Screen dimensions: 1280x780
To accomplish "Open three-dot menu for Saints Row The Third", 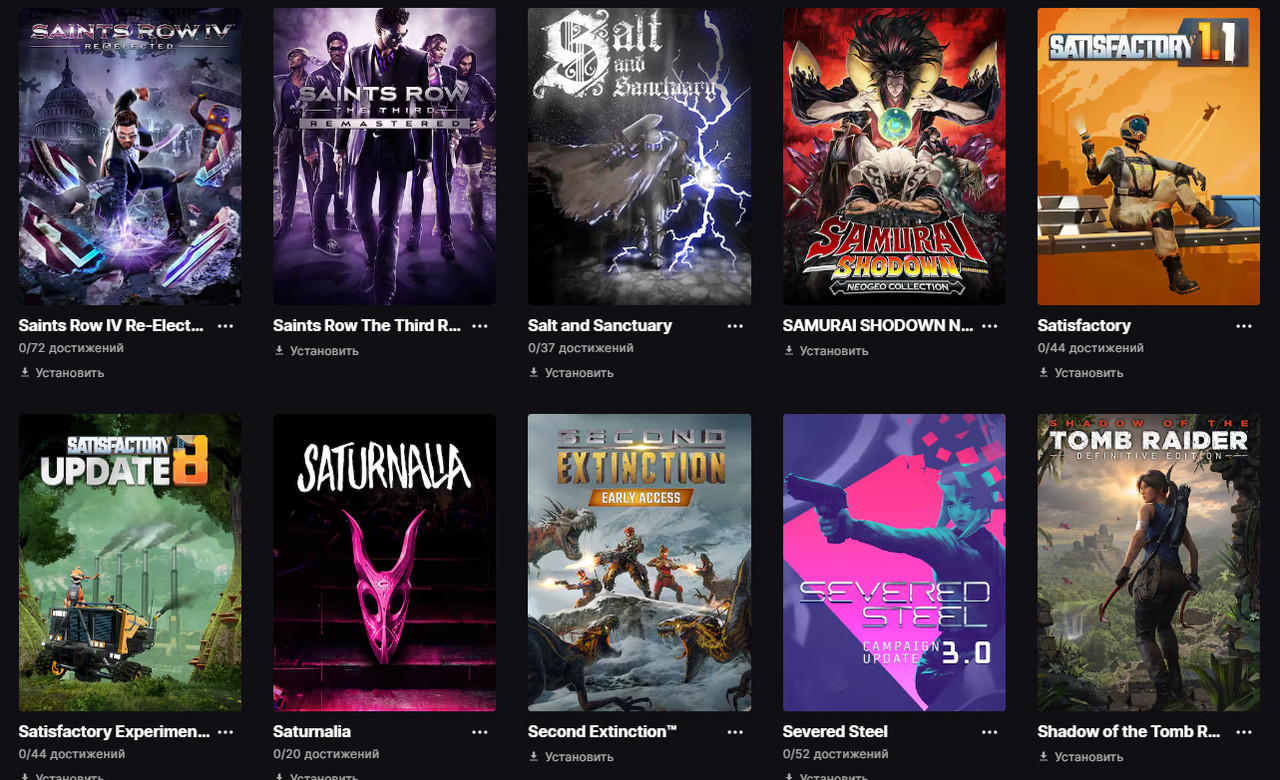I will point(480,326).
